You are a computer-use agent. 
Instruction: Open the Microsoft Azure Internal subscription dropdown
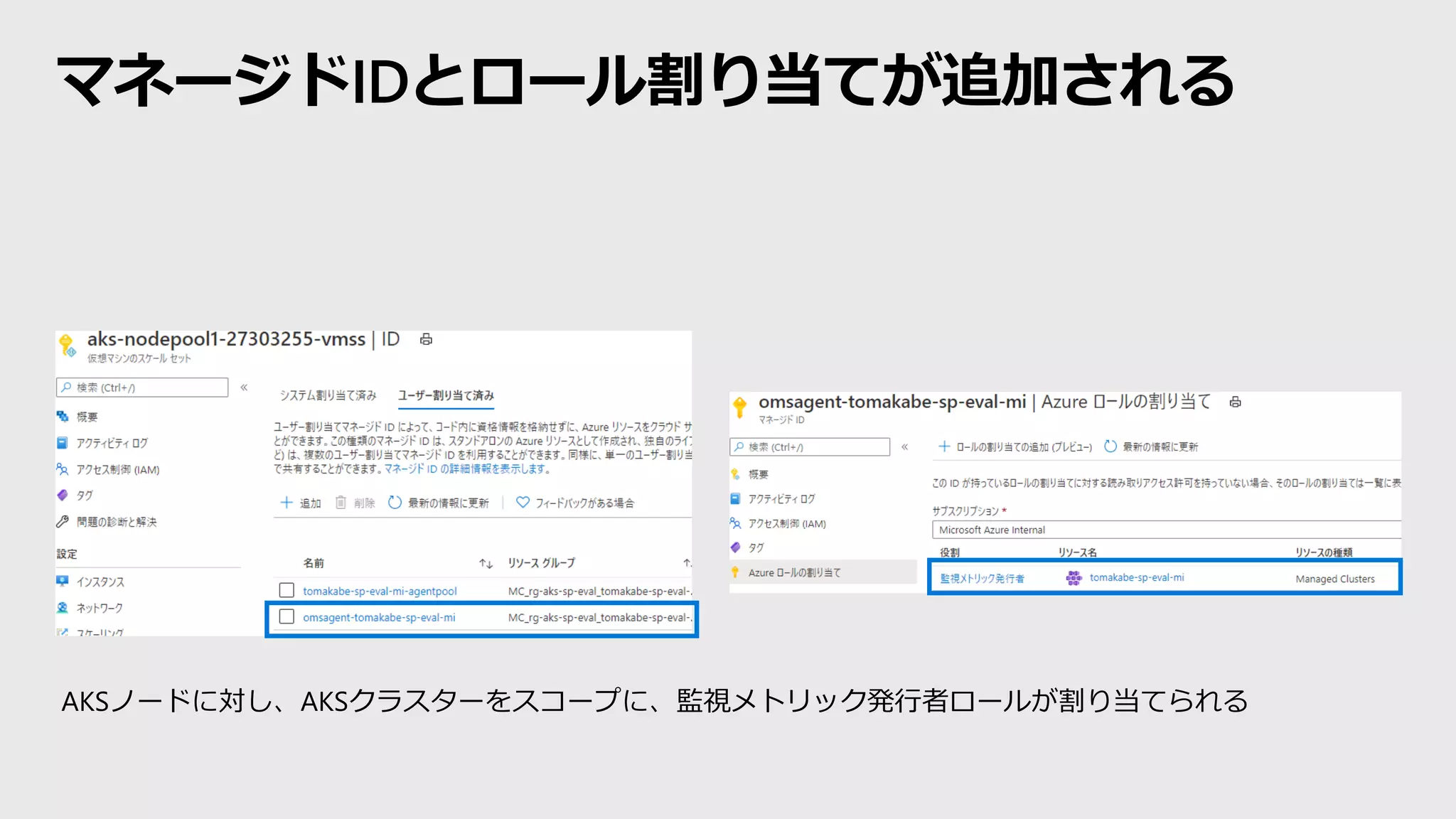coord(1166,530)
